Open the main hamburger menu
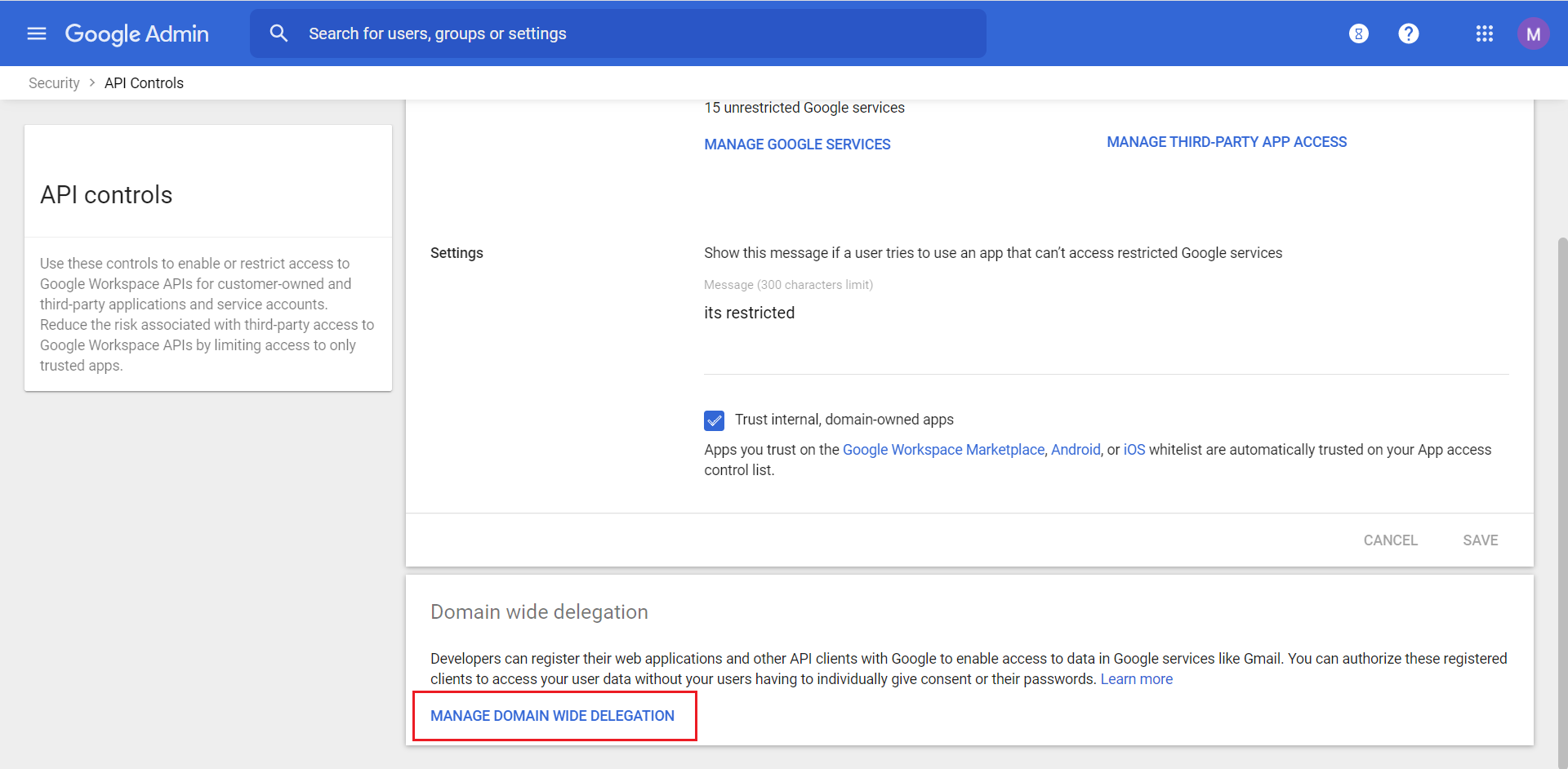Viewport: 1568px width, 769px height. coord(37,33)
